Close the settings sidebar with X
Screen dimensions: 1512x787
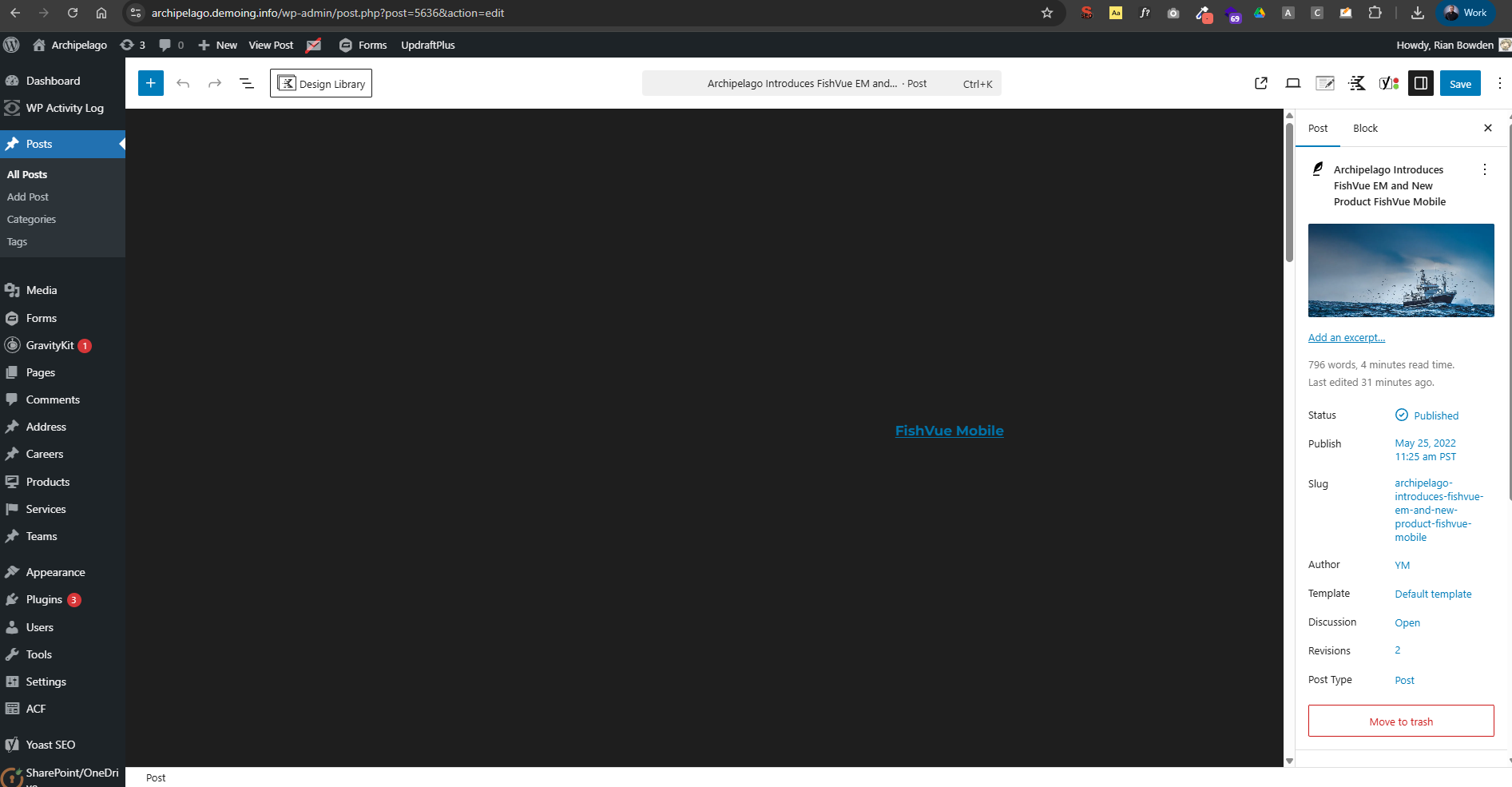pyautogui.click(x=1488, y=128)
